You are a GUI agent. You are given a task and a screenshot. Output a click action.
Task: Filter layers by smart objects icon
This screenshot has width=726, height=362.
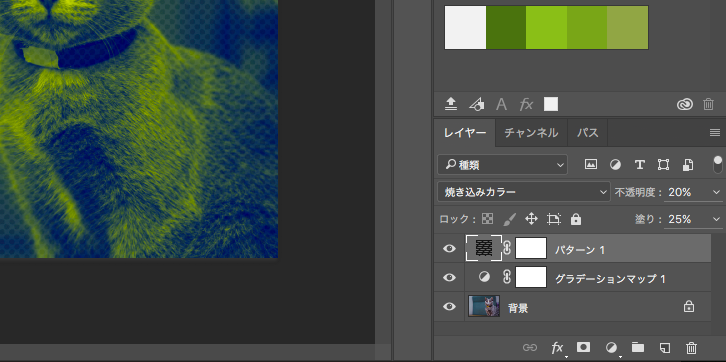point(688,165)
